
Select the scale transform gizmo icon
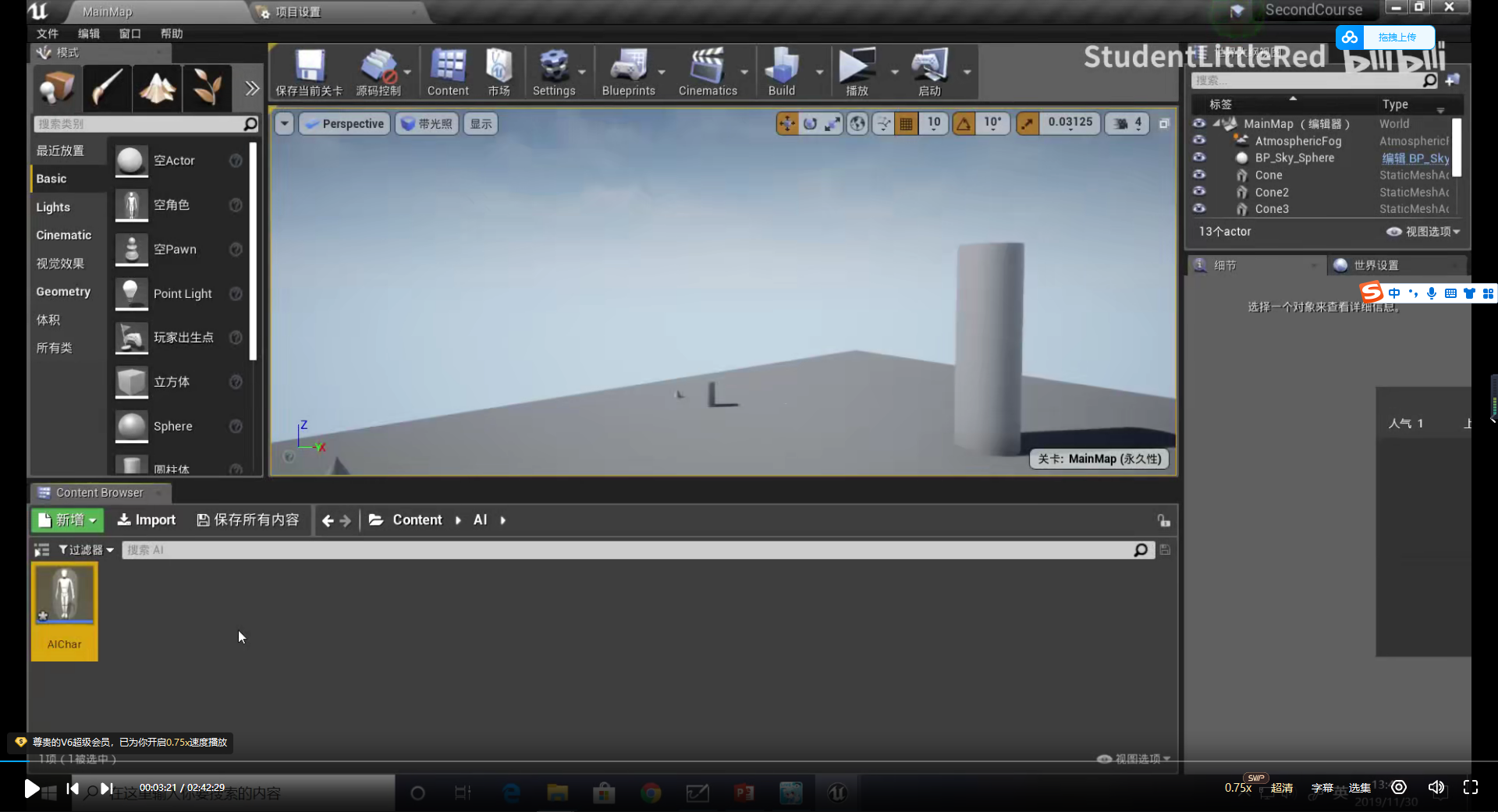coord(832,123)
